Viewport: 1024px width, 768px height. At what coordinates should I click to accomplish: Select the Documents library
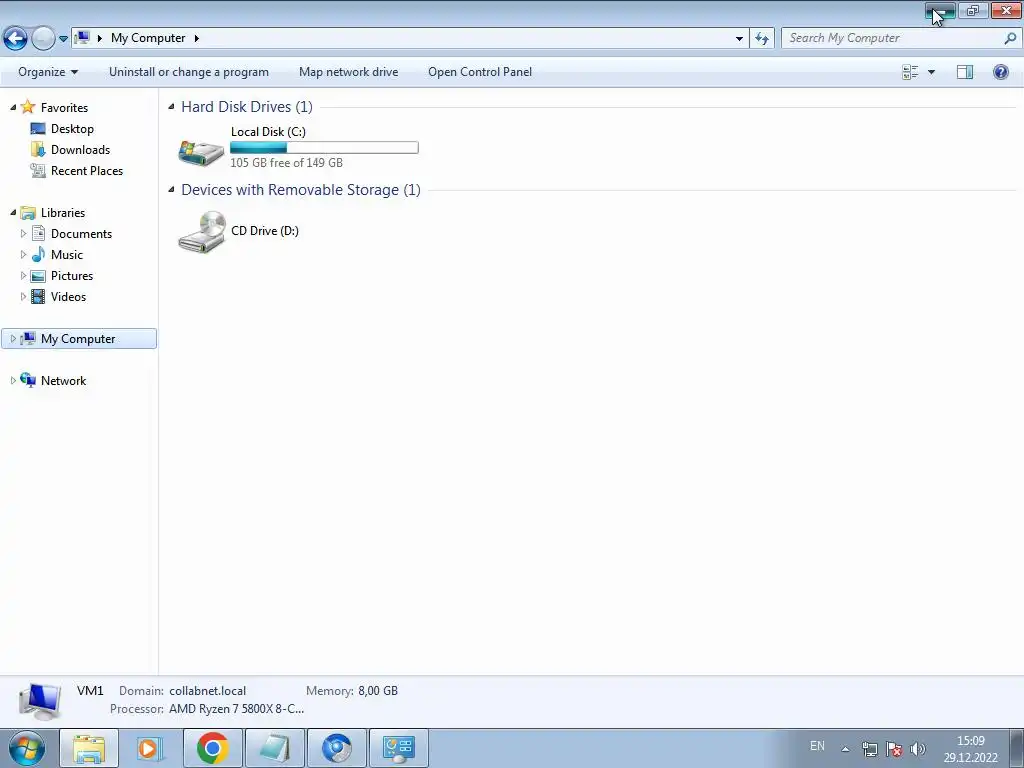click(x=81, y=234)
